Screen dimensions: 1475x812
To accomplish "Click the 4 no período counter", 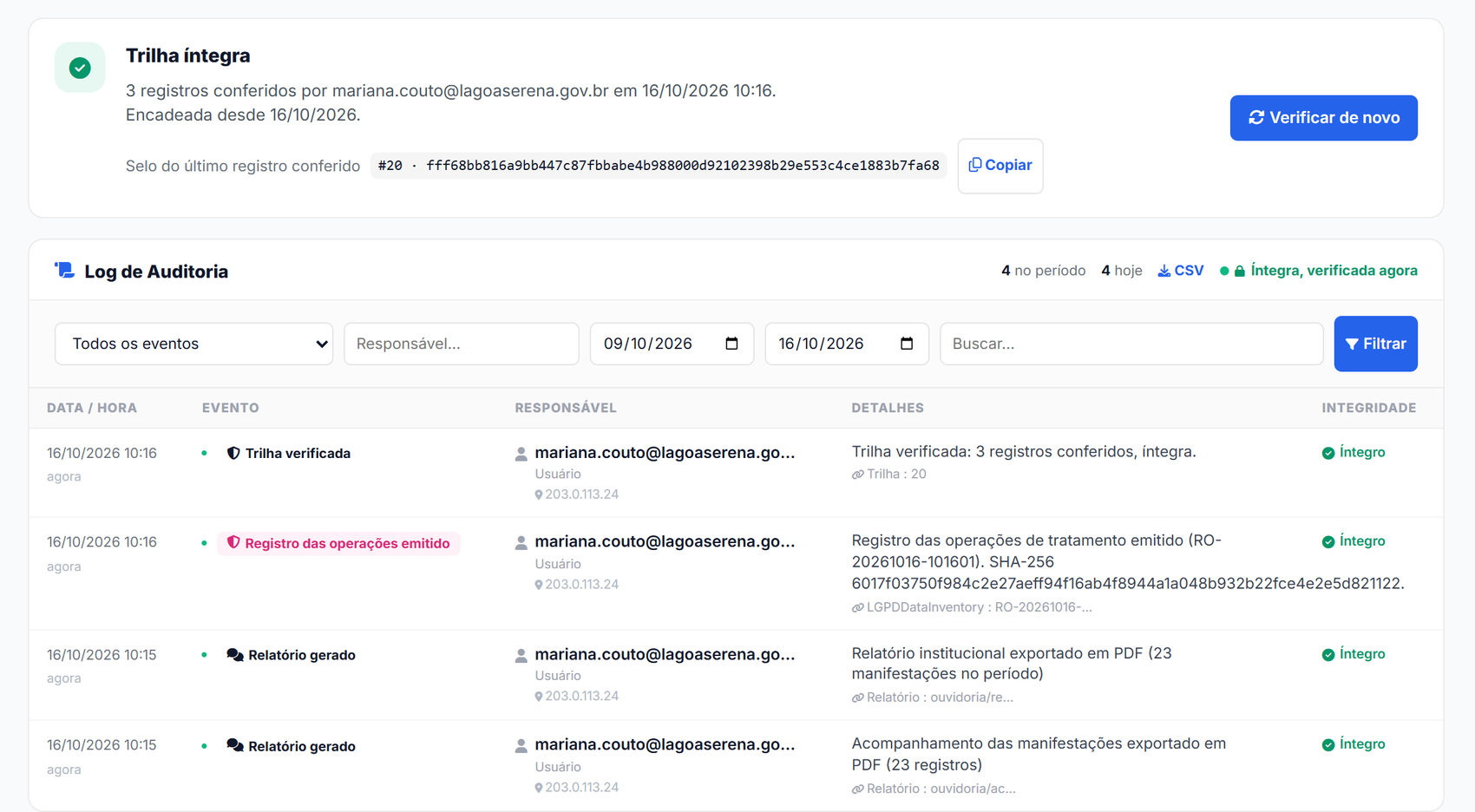I will click(x=1043, y=271).
